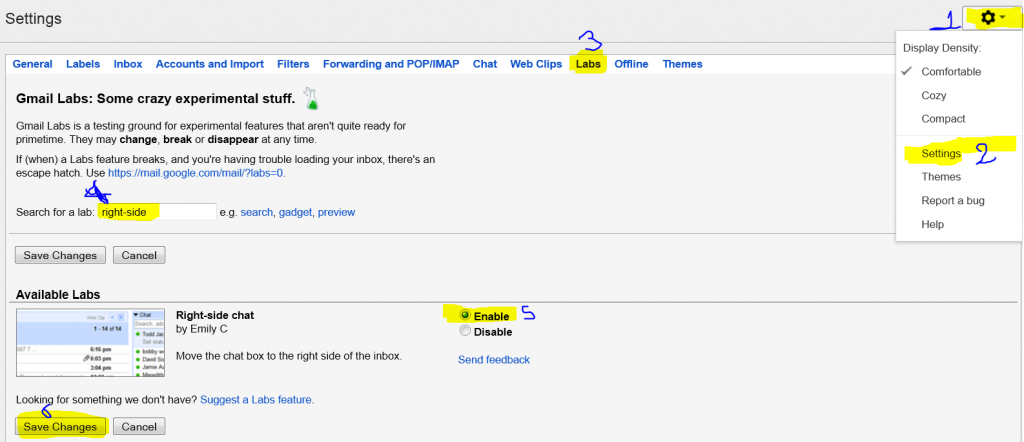The image size is (1024, 442).
Task: Go to the Web Clips tab
Action: tap(536, 64)
